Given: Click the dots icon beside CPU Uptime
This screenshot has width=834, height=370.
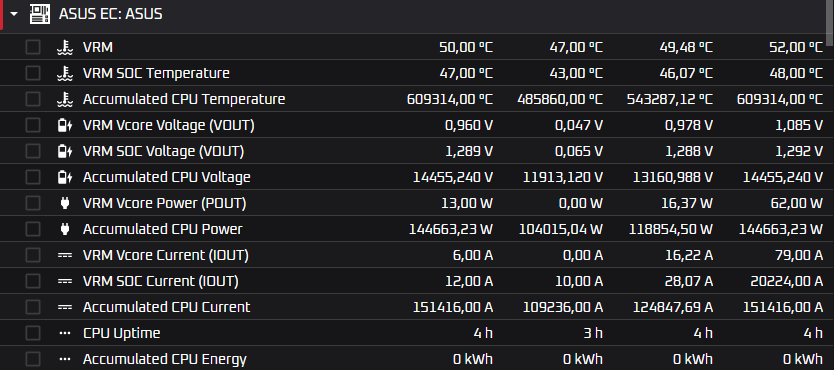Looking at the screenshot, I should pos(64,333).
